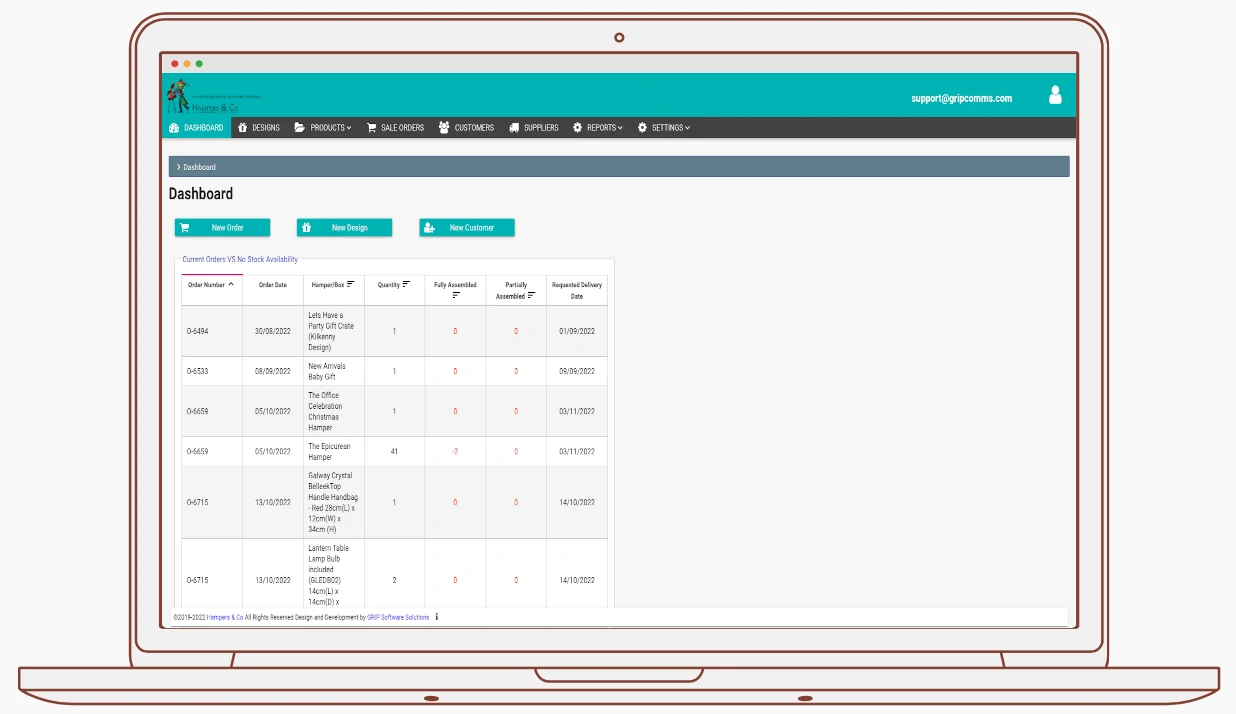Image resolution: width=1236 pixels, height=714 pixels.
Task: Click the breadcrumb chevron before Dashboard
Action: pos(178,167)
